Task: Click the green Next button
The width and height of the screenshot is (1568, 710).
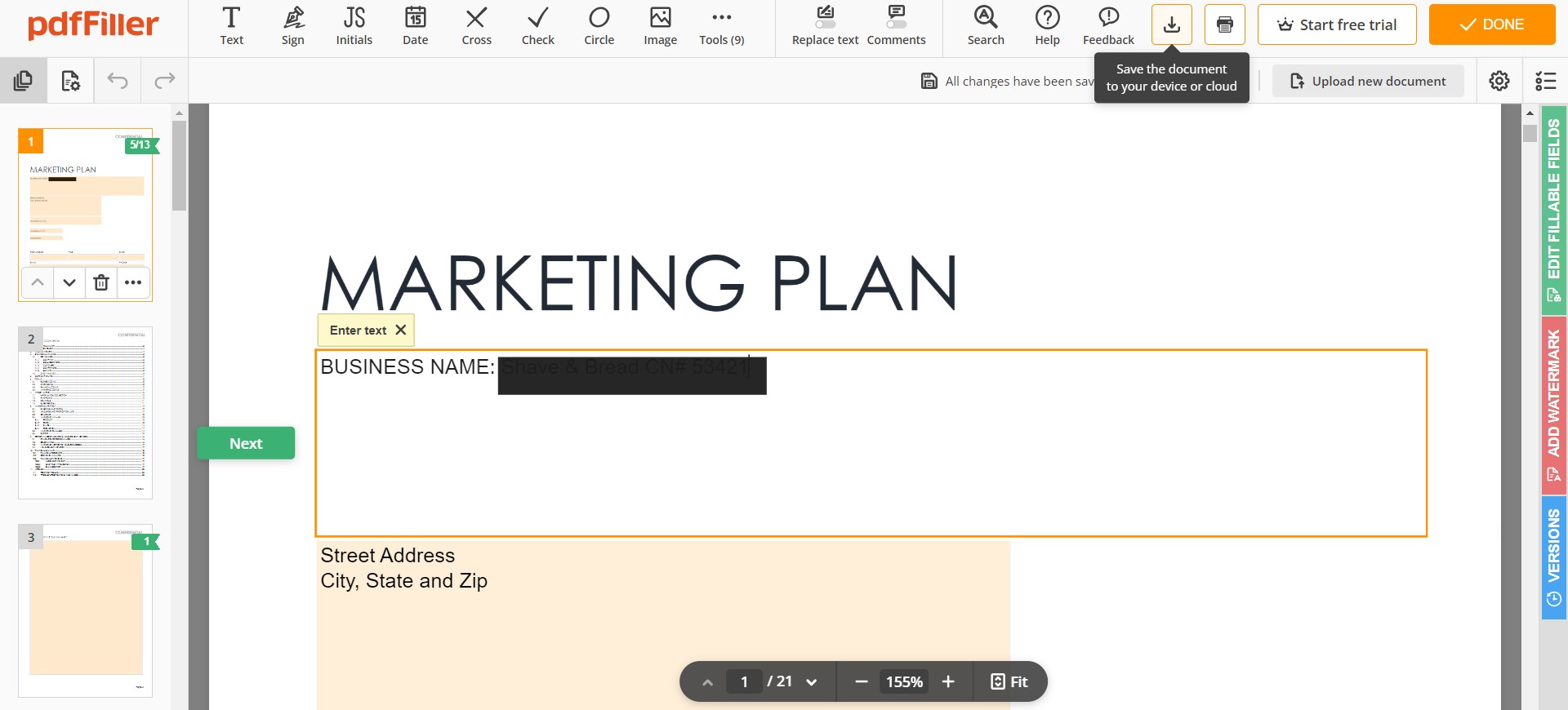Action: (x=246, y=443)
